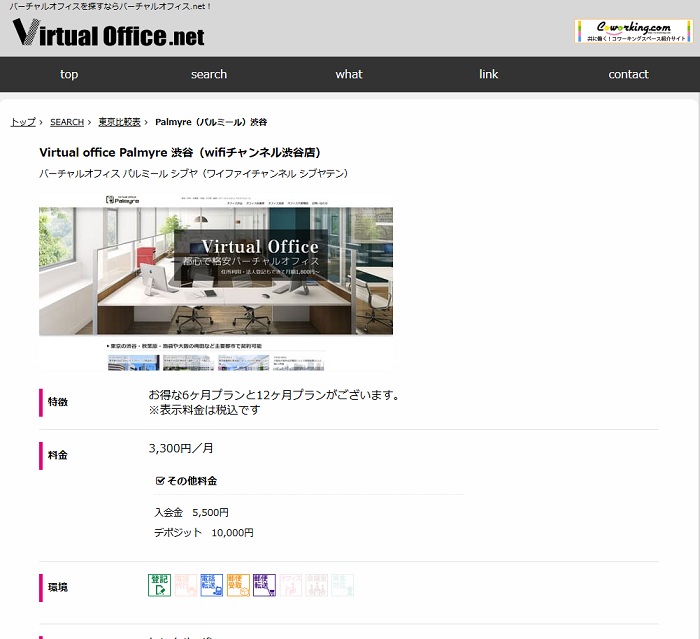Viewport: 700px width, 639px height.
Task: Open the 東京比較表 breadcrumb link
Action: 119,122
